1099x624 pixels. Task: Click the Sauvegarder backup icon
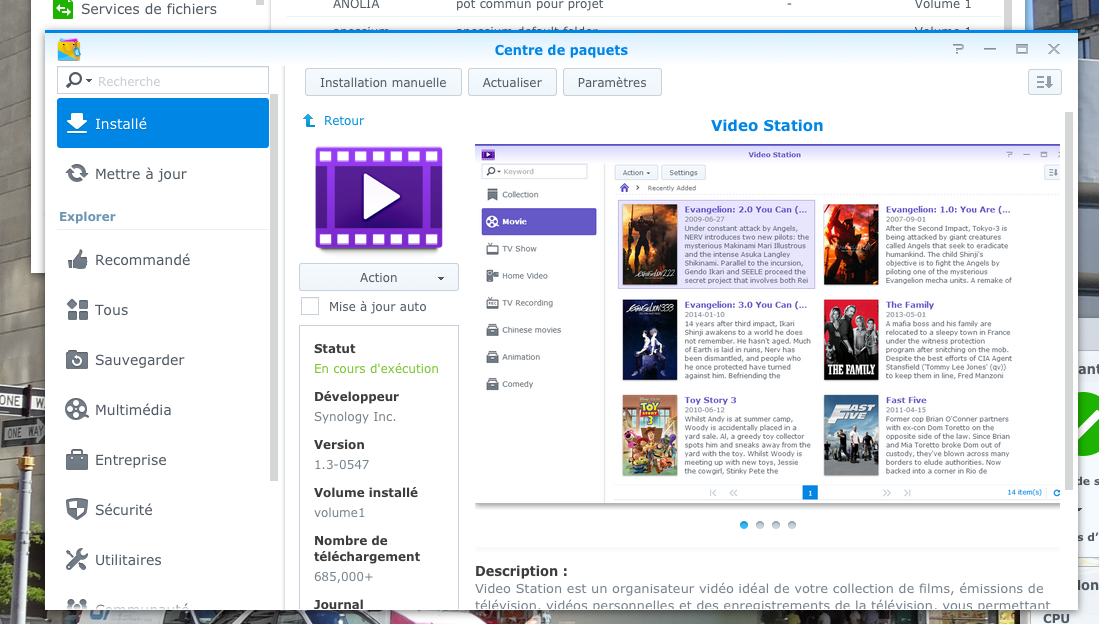click(77, 360)
